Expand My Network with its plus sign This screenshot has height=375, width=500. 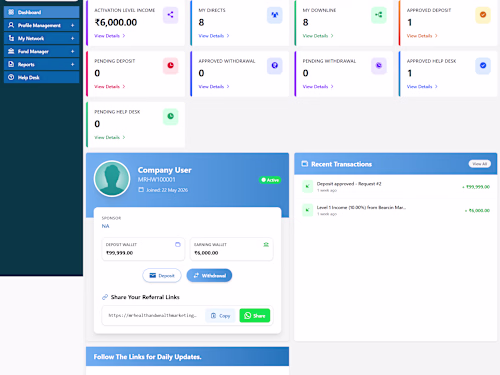tap(72, 38)
